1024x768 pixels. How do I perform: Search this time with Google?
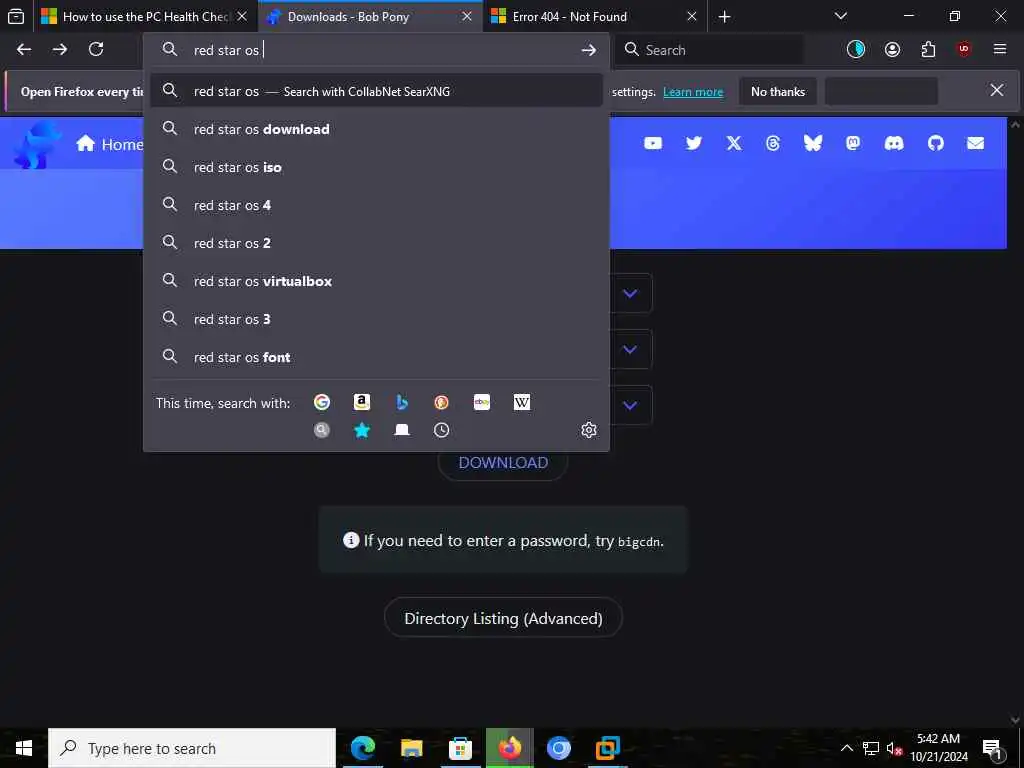[322, 402]
